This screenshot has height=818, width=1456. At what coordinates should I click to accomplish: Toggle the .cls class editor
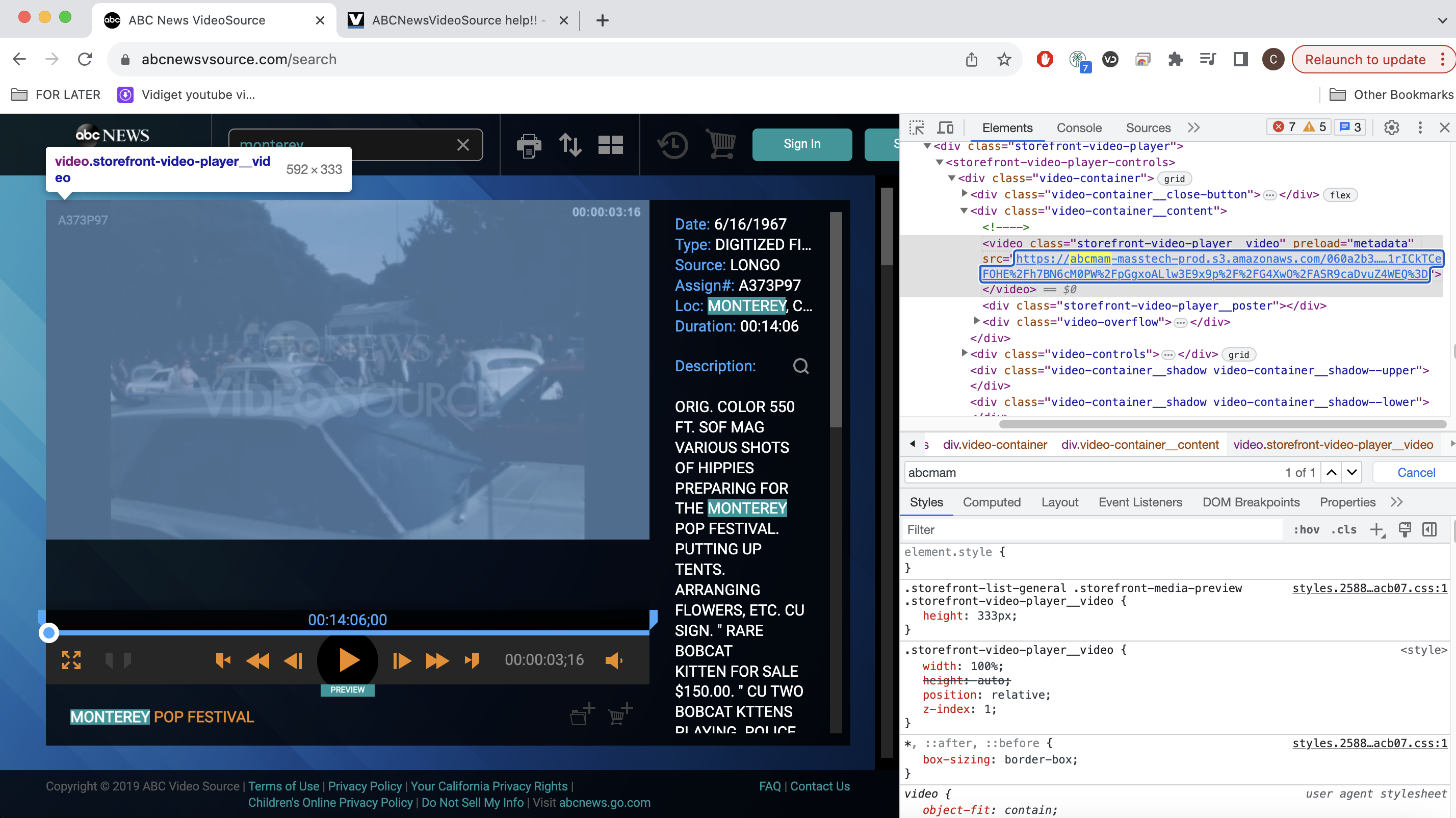pyautogui.click(x=1343, y=529)
